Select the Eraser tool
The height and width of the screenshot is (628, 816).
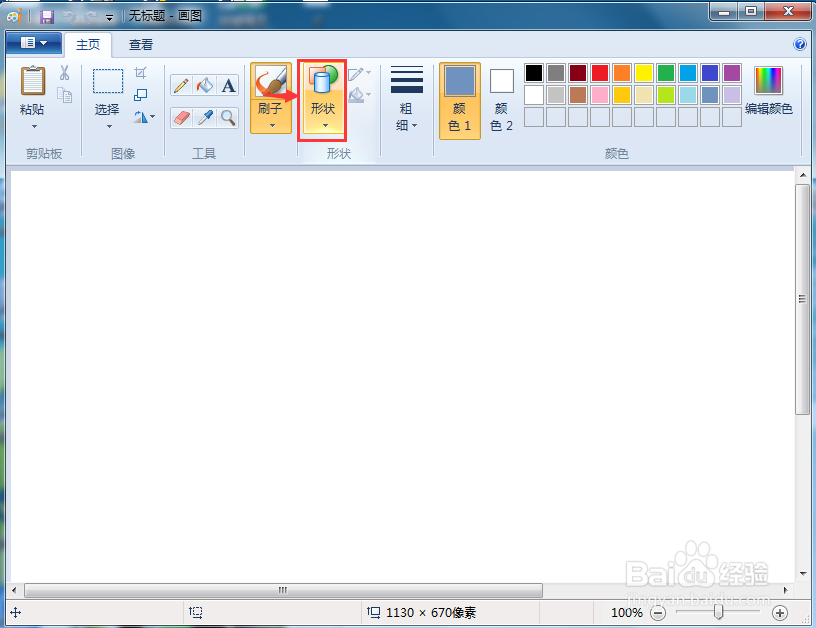(x=181, y=118)
